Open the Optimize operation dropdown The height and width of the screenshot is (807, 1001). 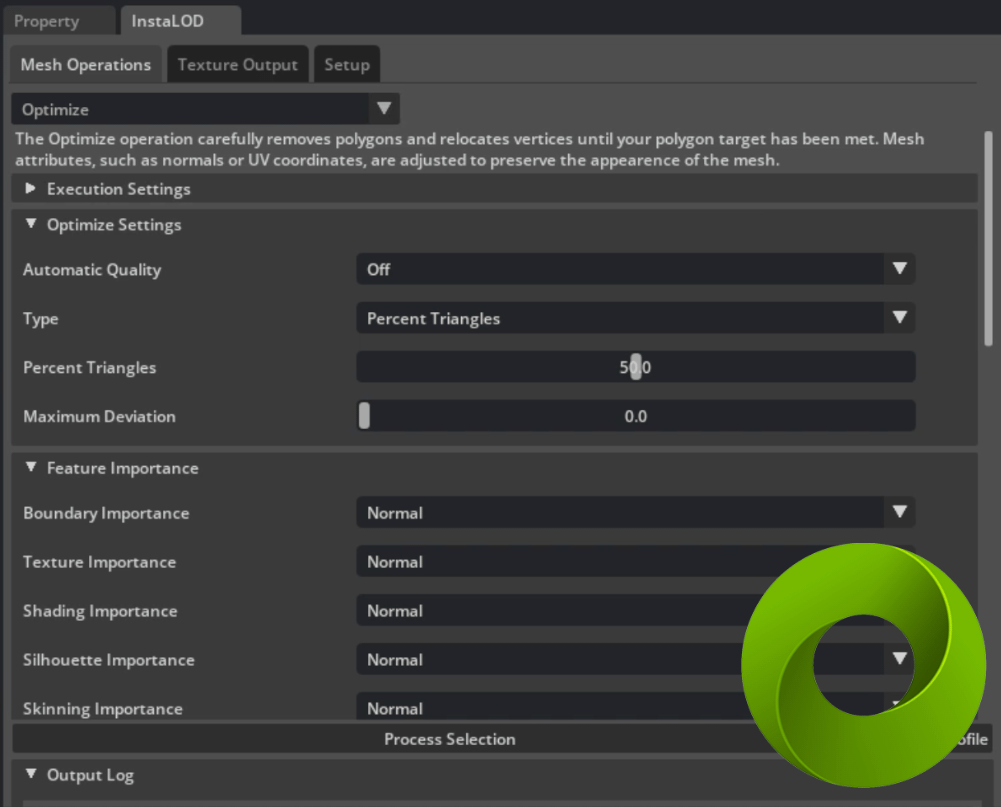point(206,109)
